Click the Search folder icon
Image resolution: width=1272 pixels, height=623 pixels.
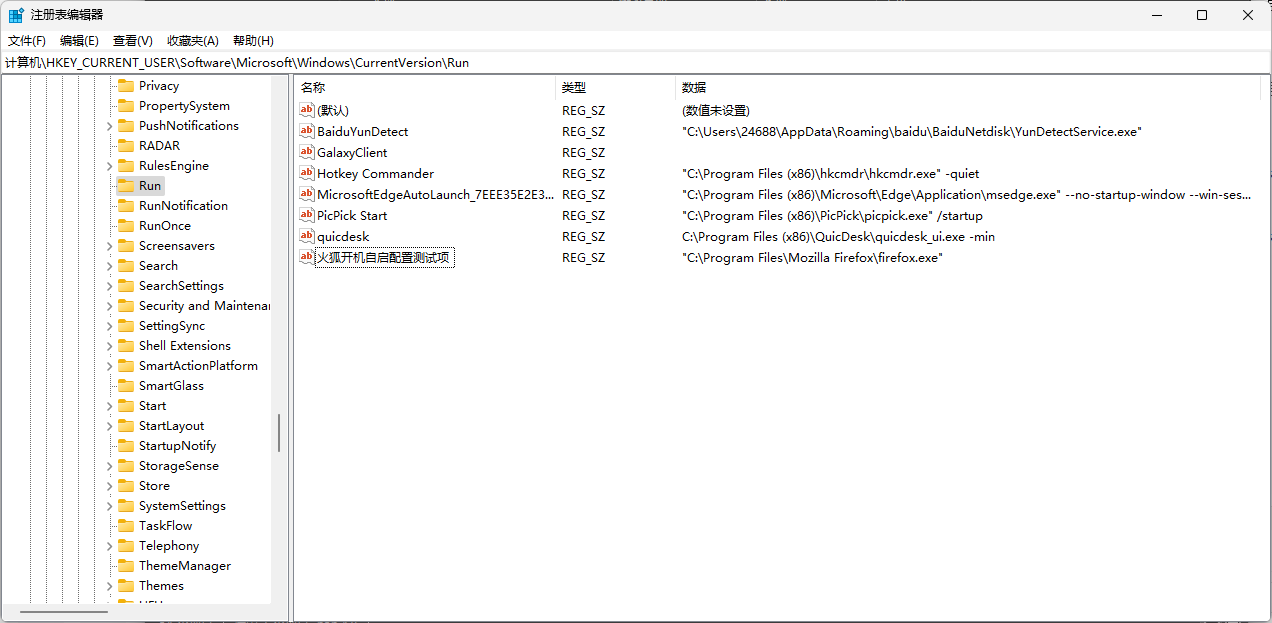coord(125,265)
